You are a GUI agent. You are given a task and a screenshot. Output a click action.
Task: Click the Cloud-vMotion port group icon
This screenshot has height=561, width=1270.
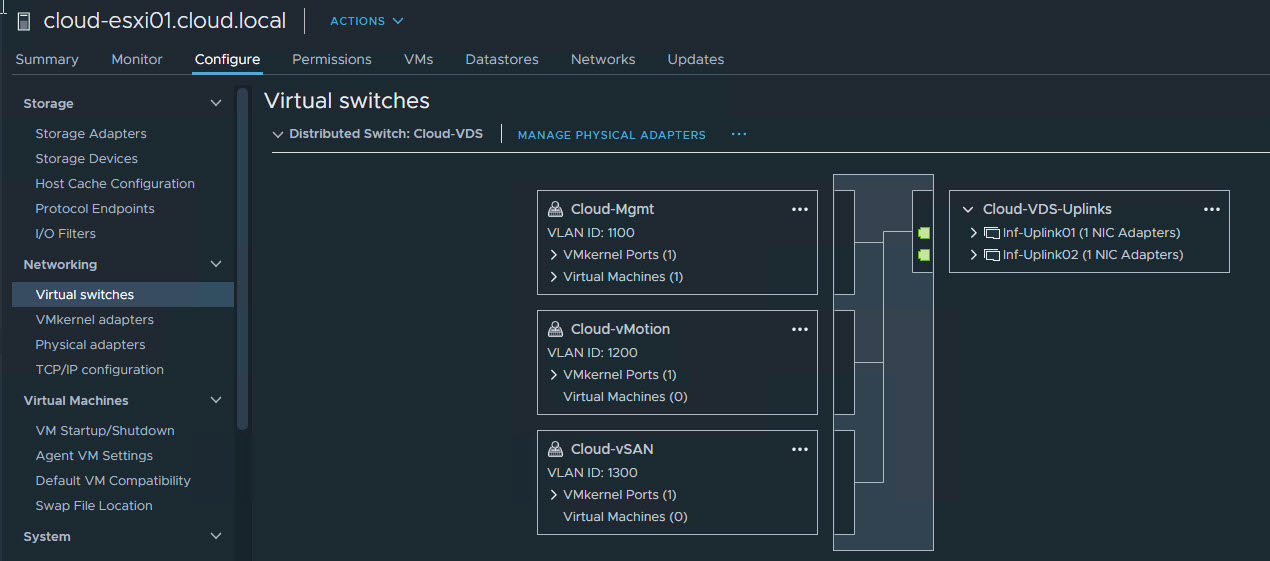556,330
